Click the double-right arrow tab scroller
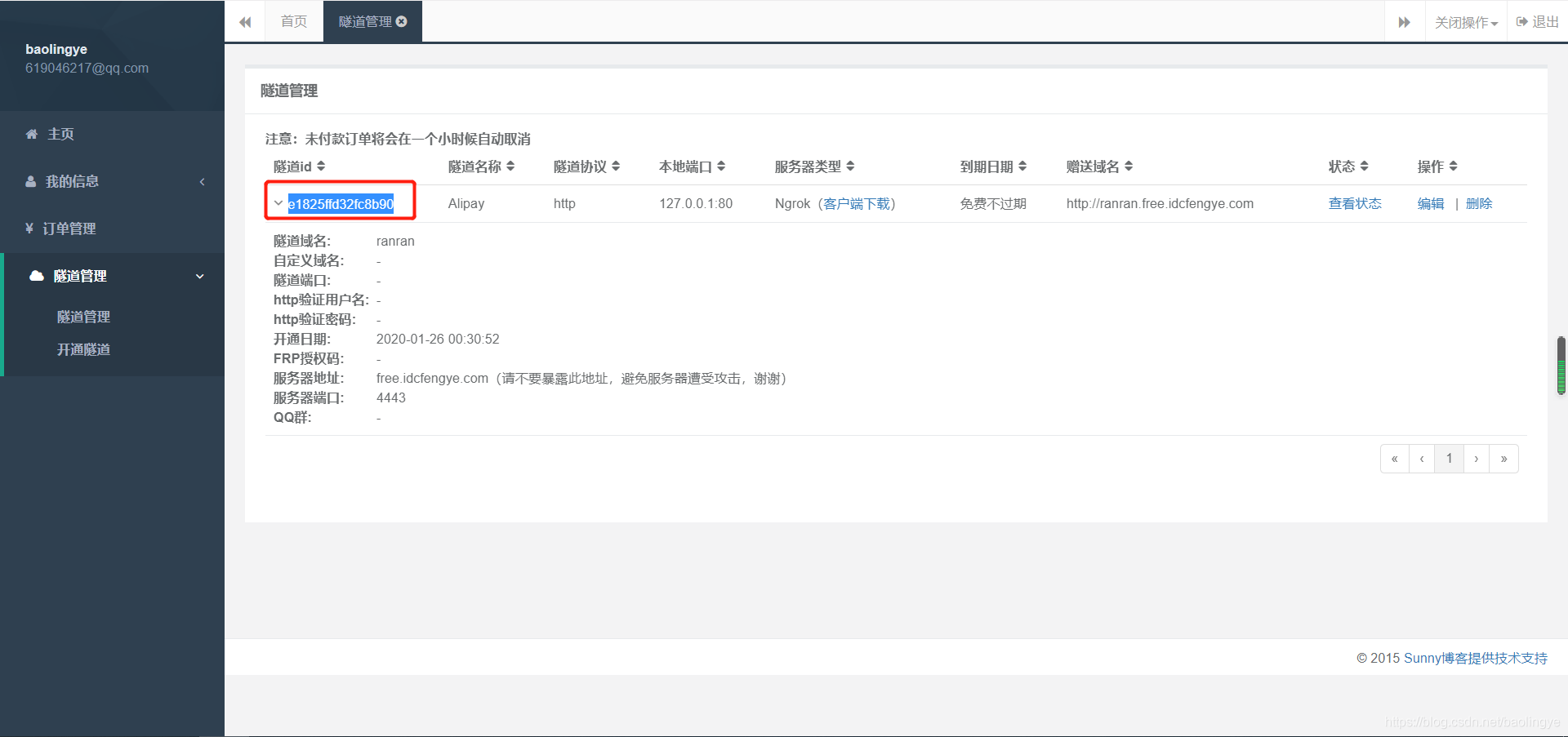This screenshot has height=737, width=1568. 1403,21
